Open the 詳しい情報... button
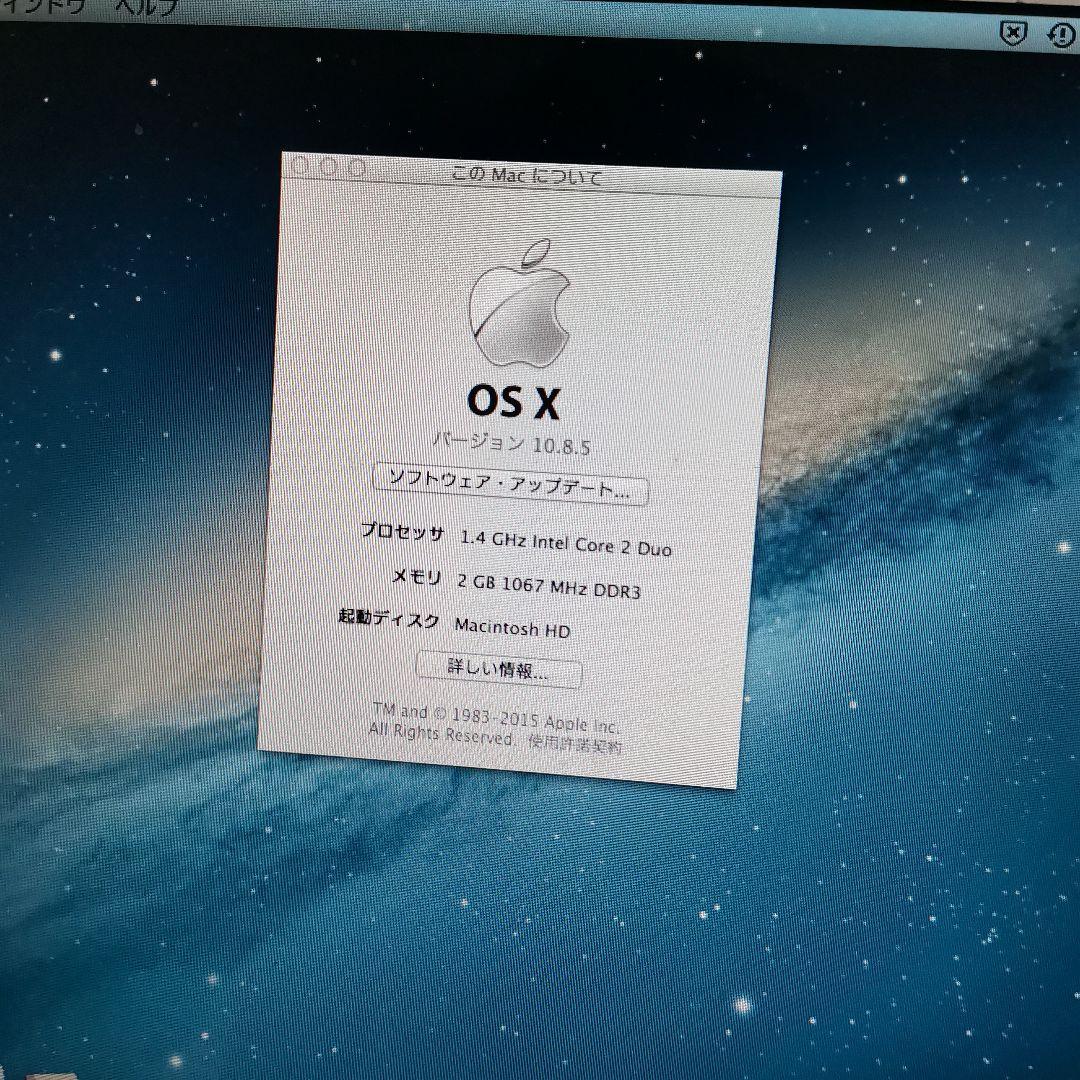This screenshot has width=1080, height=1080. click(499, 668)
